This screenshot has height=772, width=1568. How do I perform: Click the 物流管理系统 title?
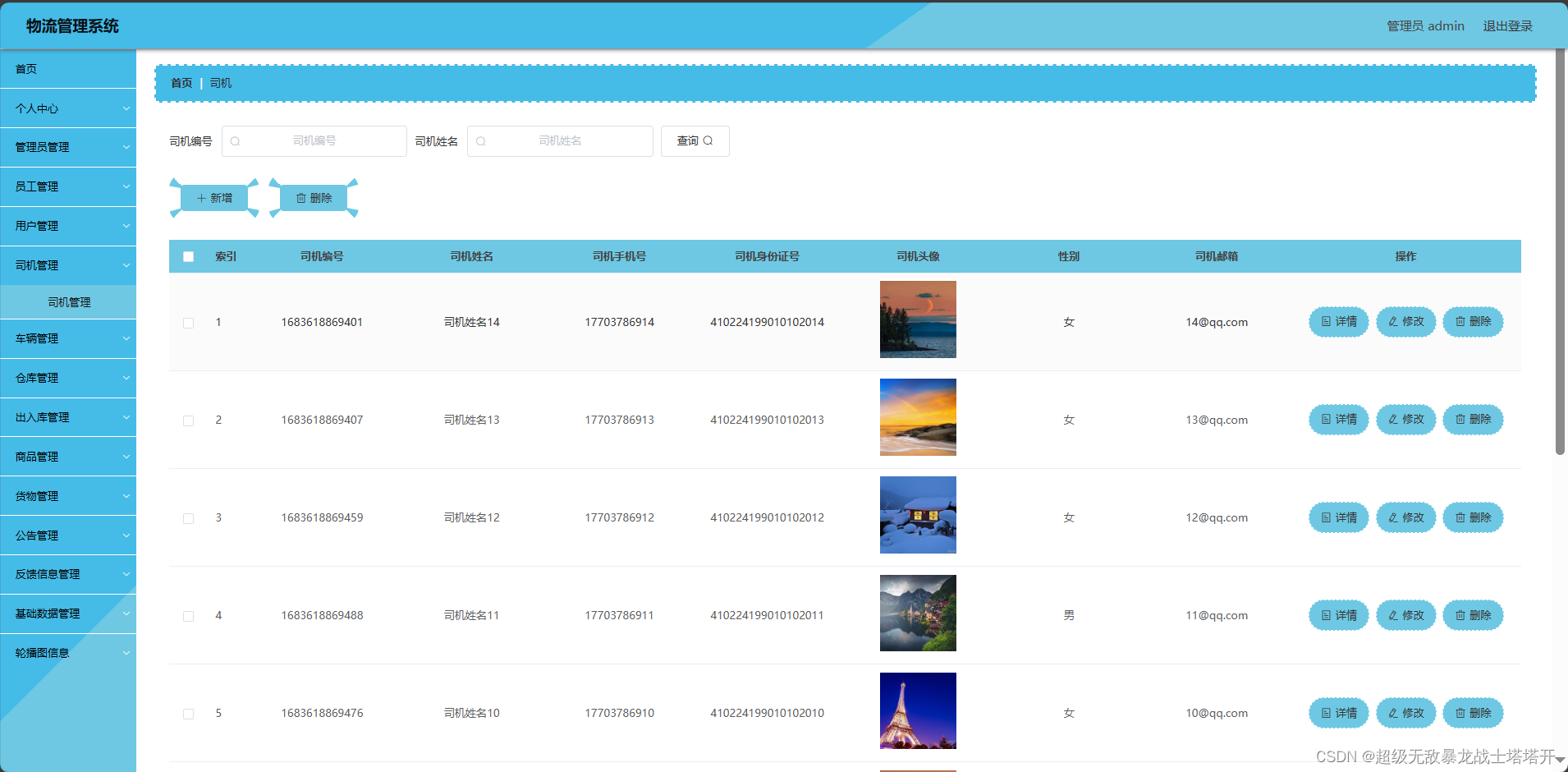72,26
